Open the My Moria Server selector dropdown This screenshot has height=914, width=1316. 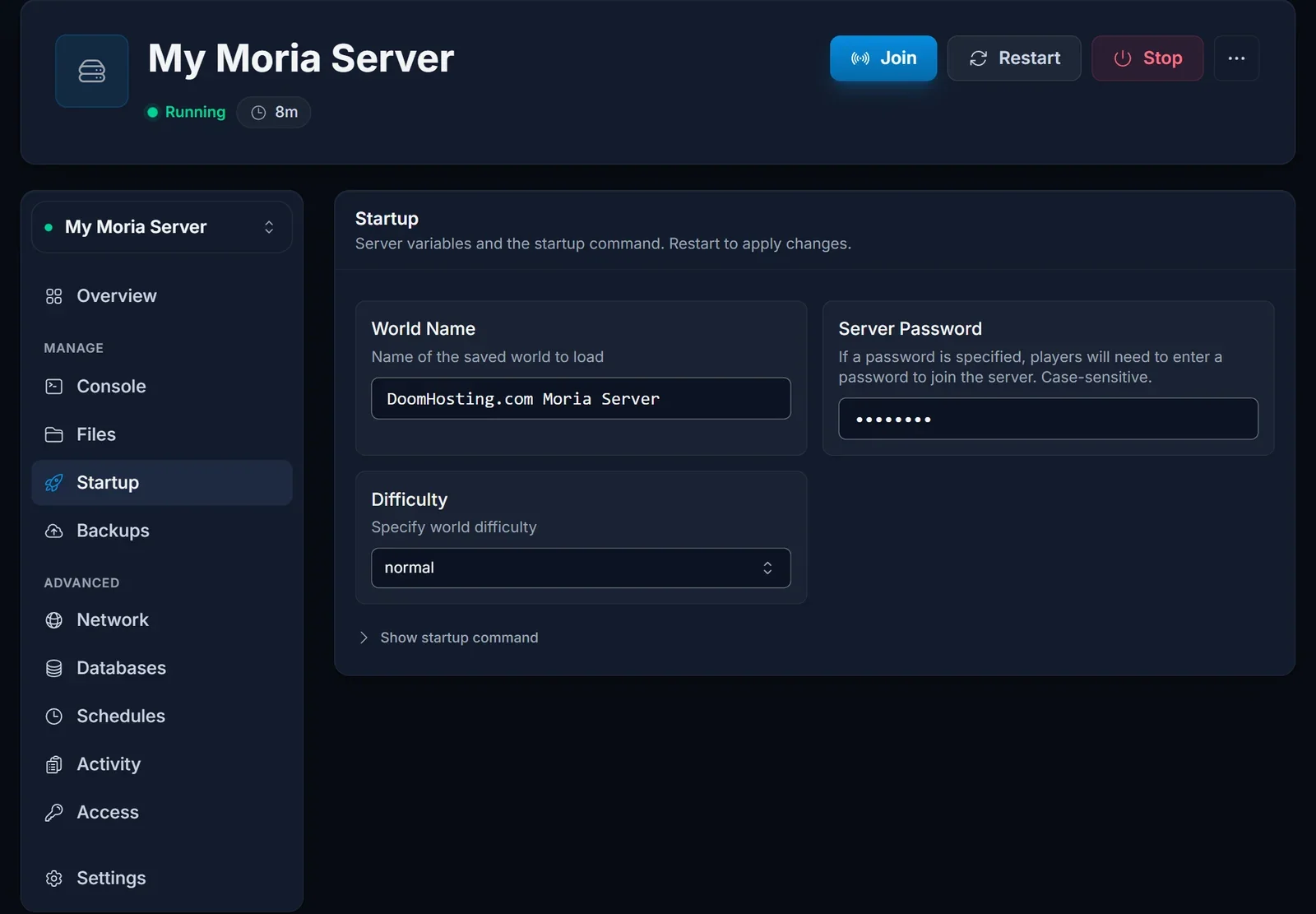[x=162, y=227]
